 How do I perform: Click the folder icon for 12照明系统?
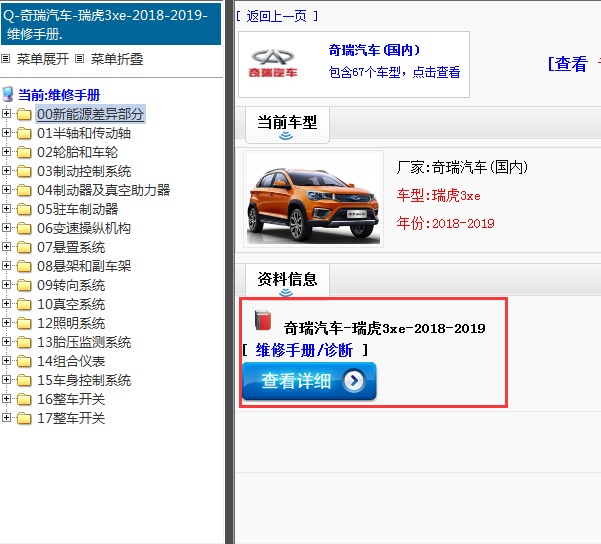pyautogui.click(x=24, y=324)
